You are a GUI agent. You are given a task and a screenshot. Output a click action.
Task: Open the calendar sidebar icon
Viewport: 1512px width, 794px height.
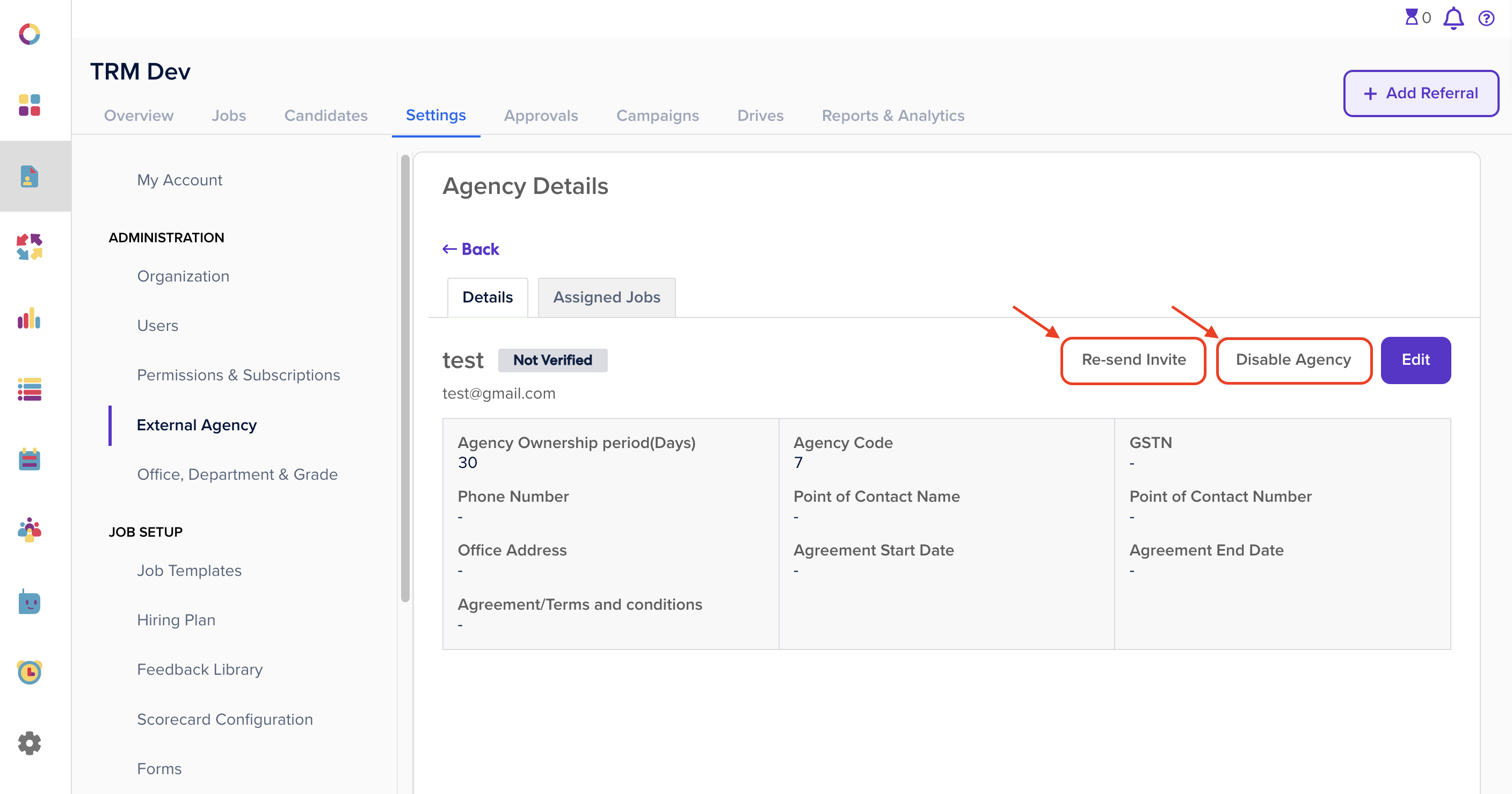tap(30, 459)
